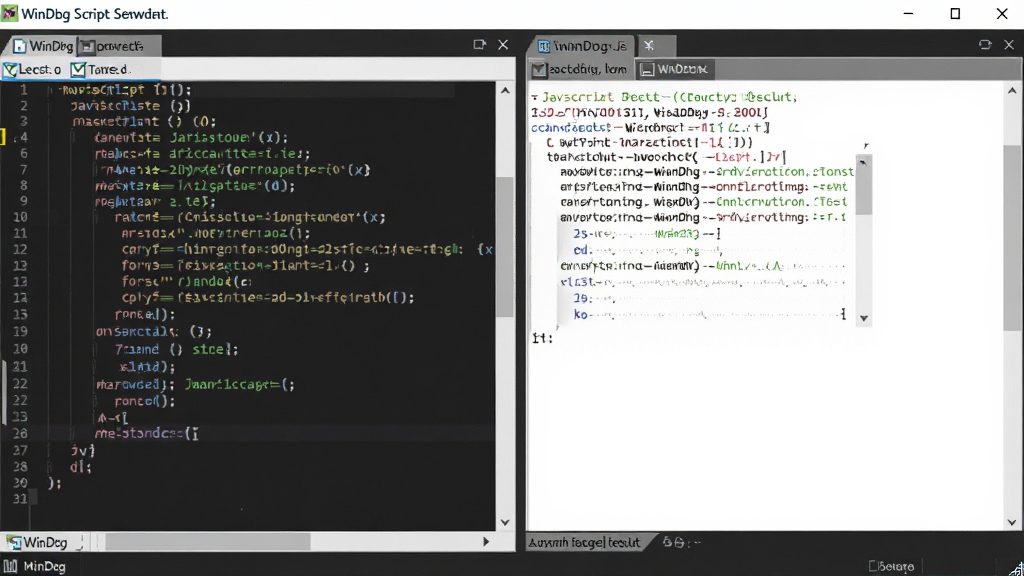
Task: Click the resize grip in bottom-right corner
Action: pyautogui.click(x=1016, y=568)
